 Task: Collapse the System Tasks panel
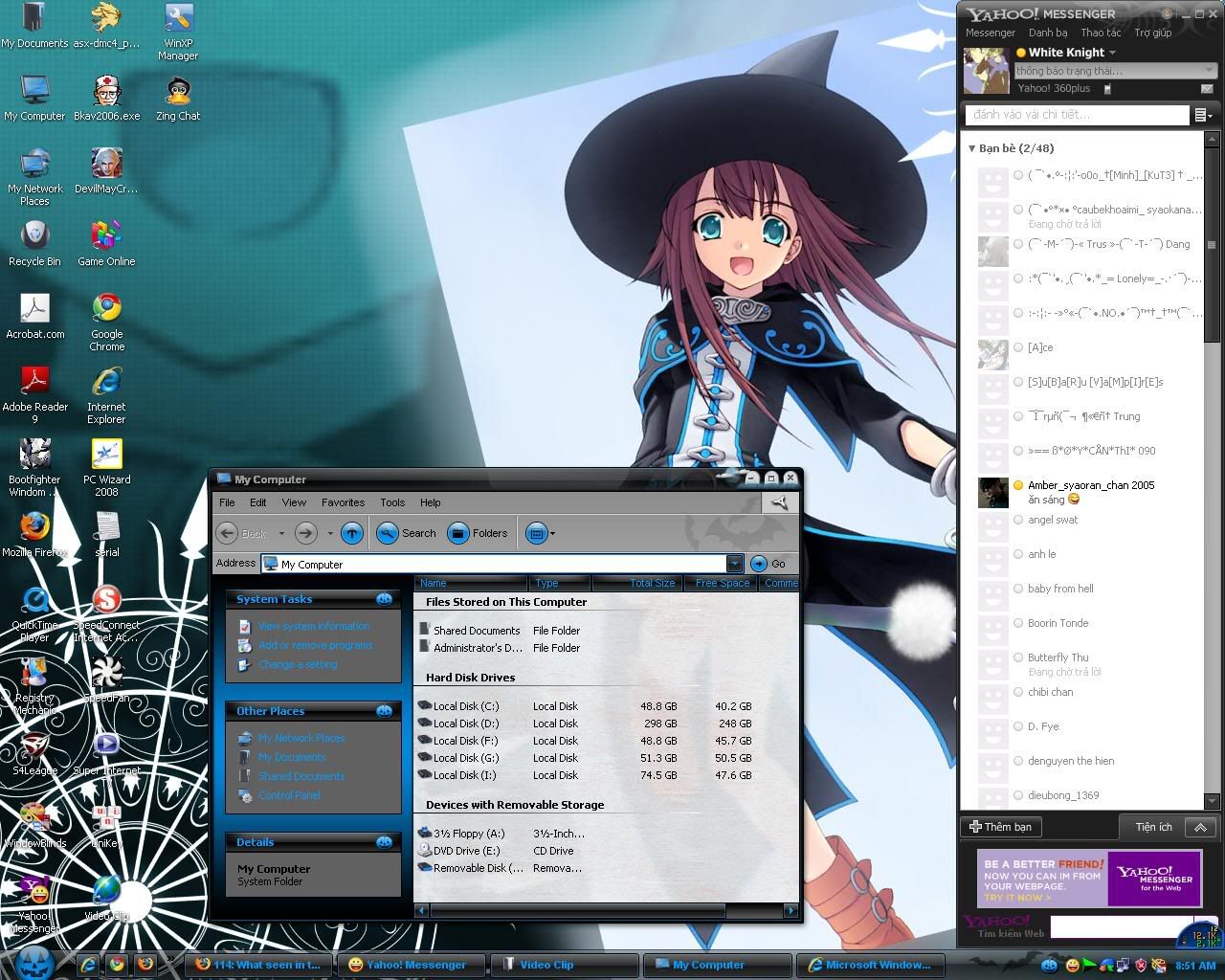point(384,599)
